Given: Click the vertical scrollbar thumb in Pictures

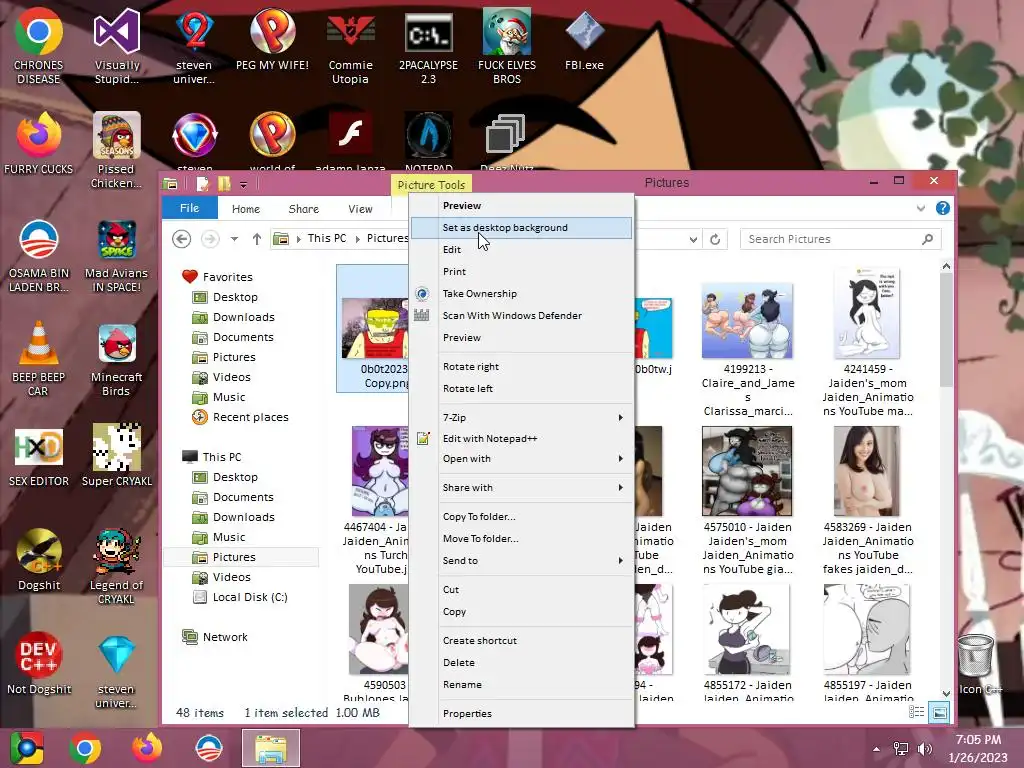Looking at the screenshot, I should [946, 329].
